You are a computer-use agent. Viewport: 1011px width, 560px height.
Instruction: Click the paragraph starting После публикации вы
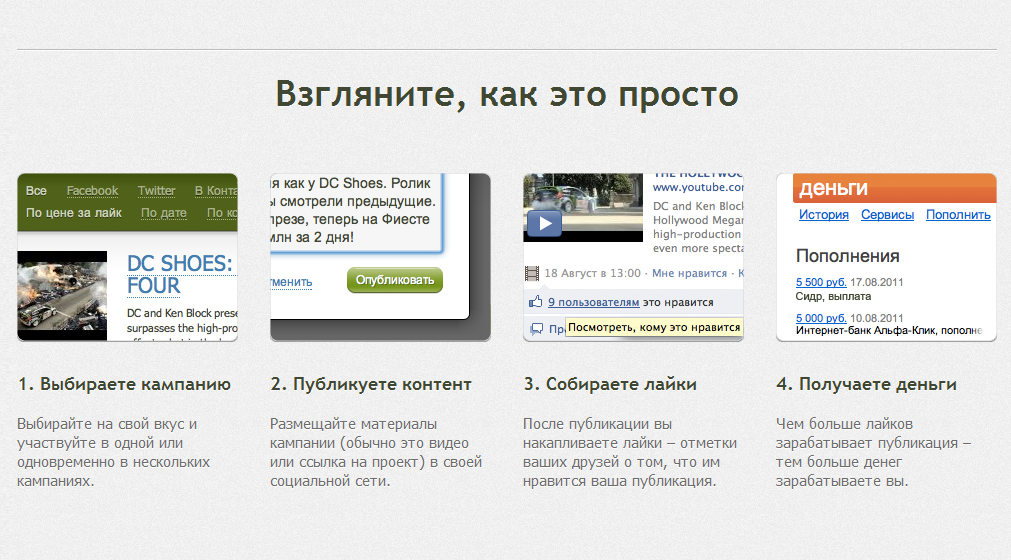click(630, 452)
